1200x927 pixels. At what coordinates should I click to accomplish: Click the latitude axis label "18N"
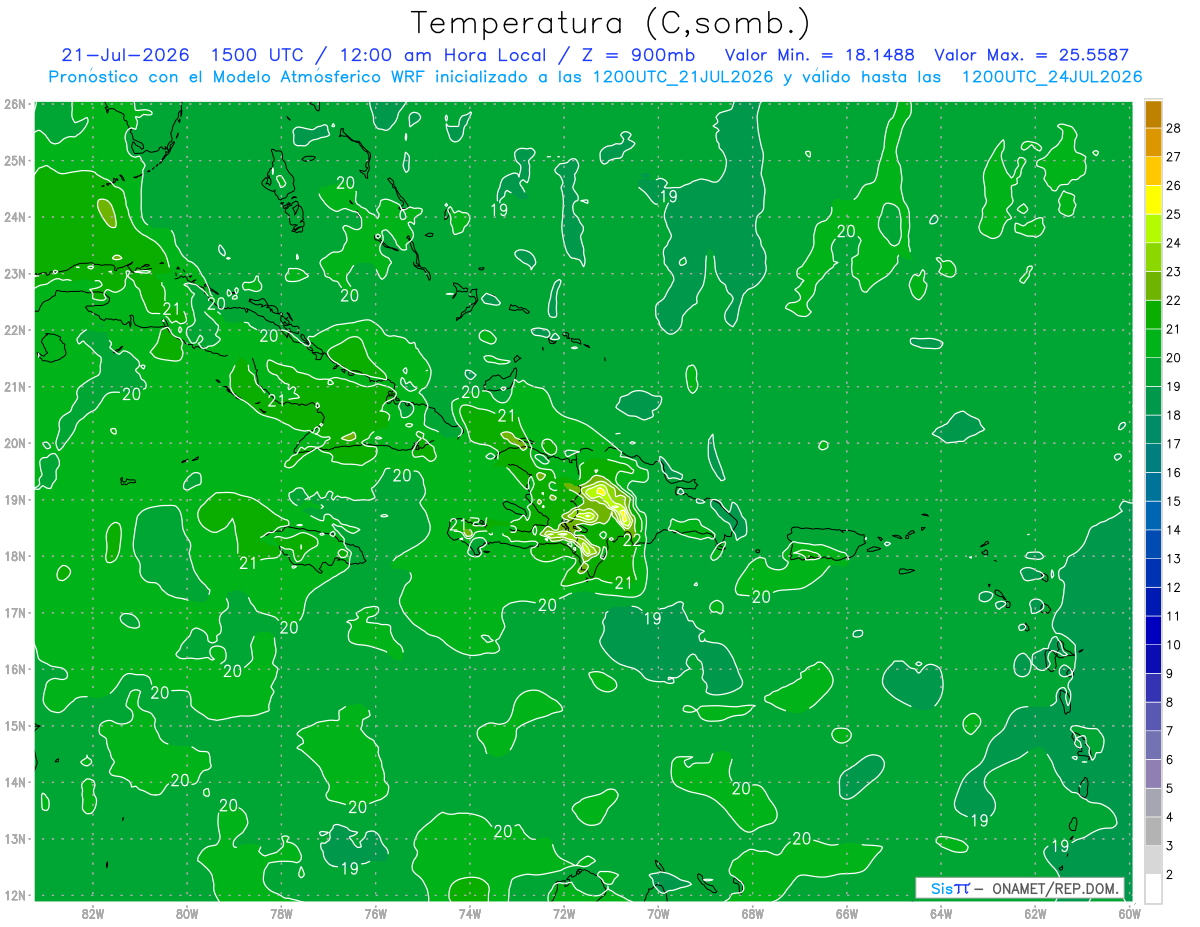15,556
